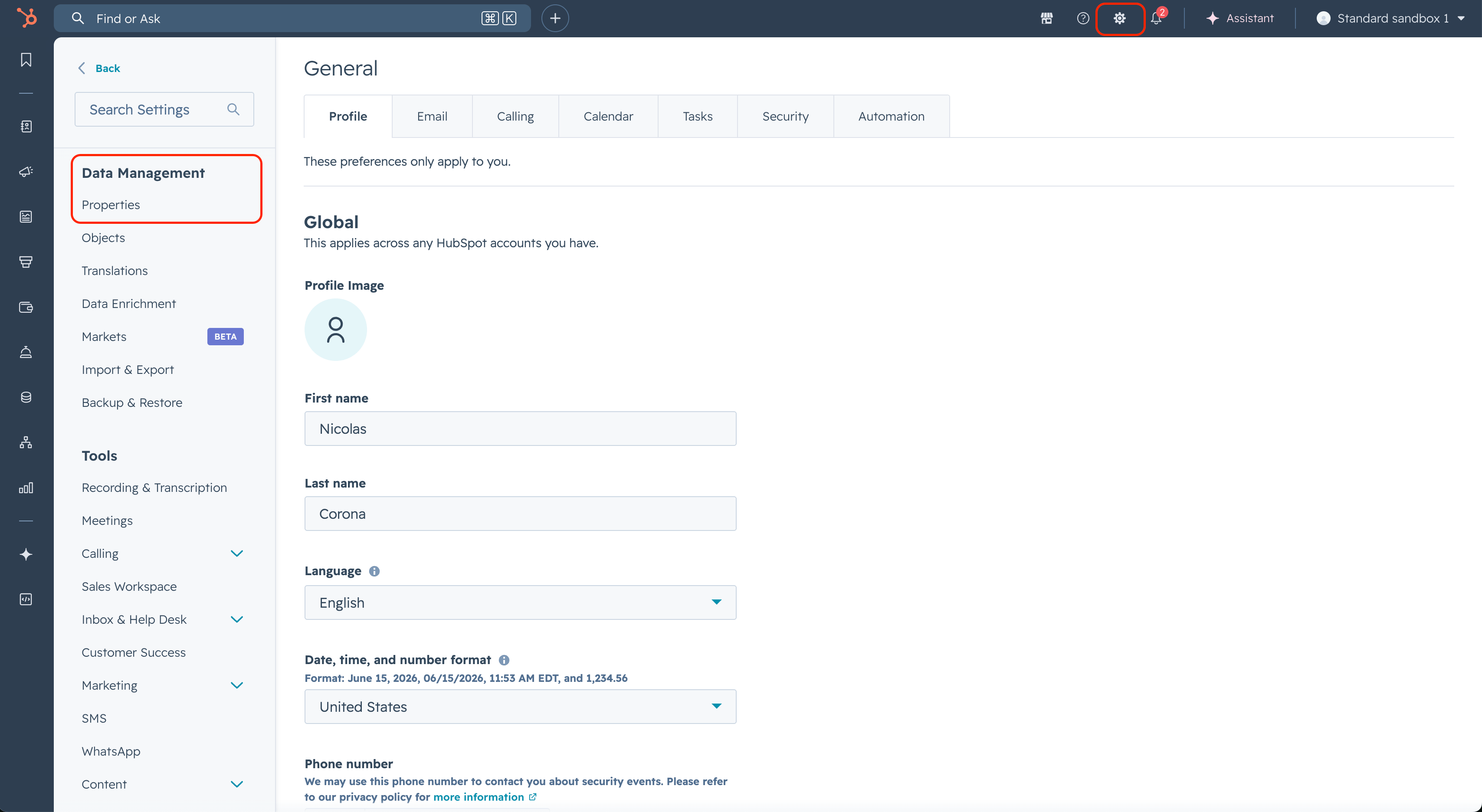Image resolution: width=1482 pixels, height=812 pixels.
Task: Open the Service bell icon in left rail
Action: pyautogui.click(x=26, y=352)
